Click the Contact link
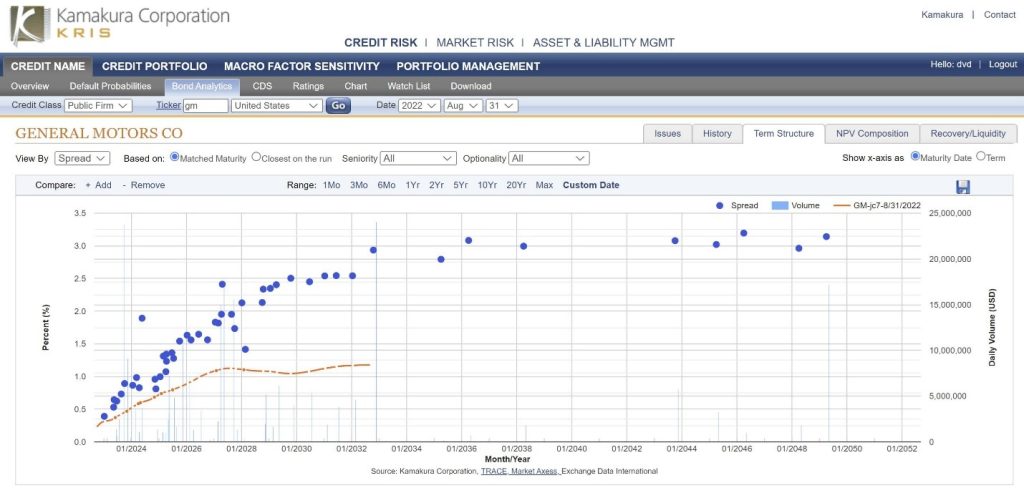This screenshot has height=493, width=1024. (x=999, y=14)
